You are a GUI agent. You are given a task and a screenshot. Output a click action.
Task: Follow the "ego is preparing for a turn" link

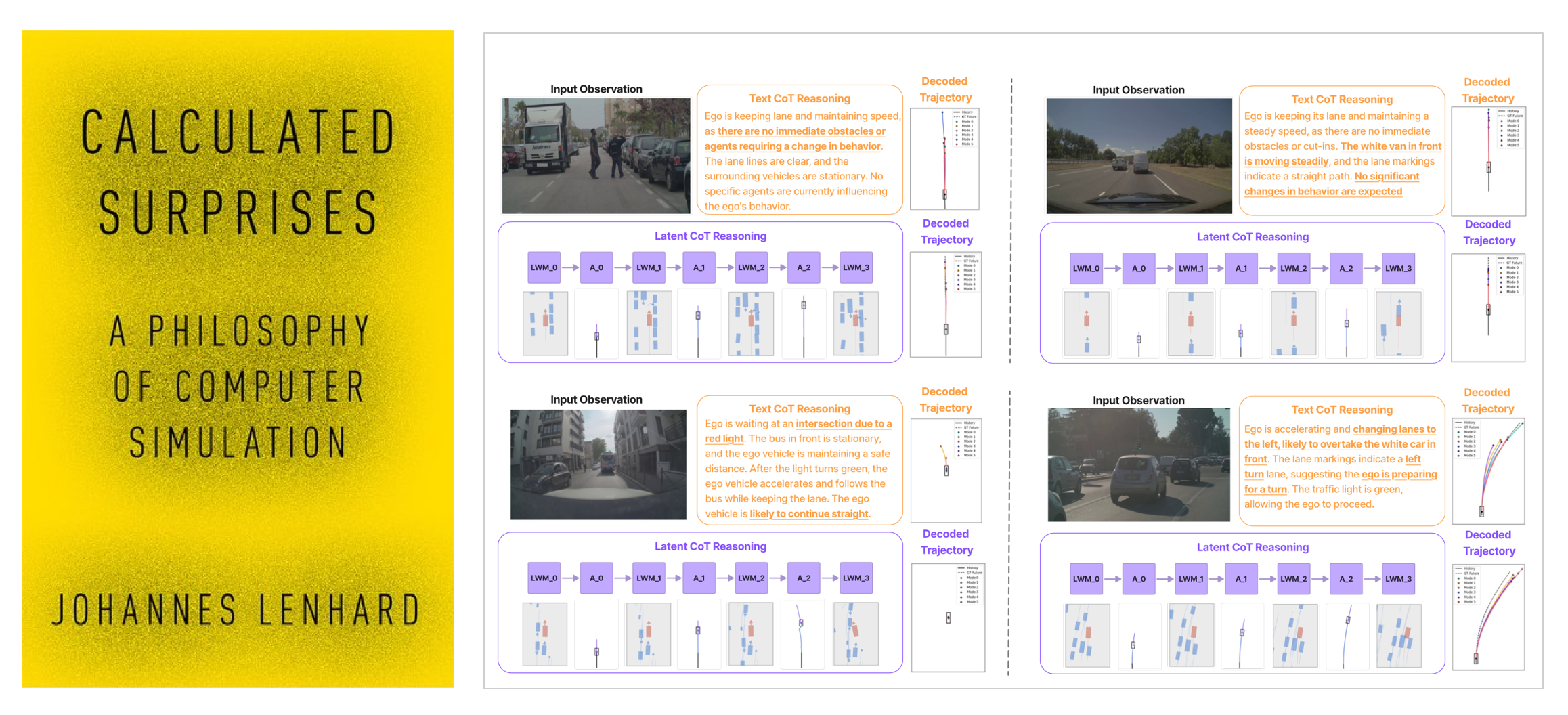[x=1398, y=475]
